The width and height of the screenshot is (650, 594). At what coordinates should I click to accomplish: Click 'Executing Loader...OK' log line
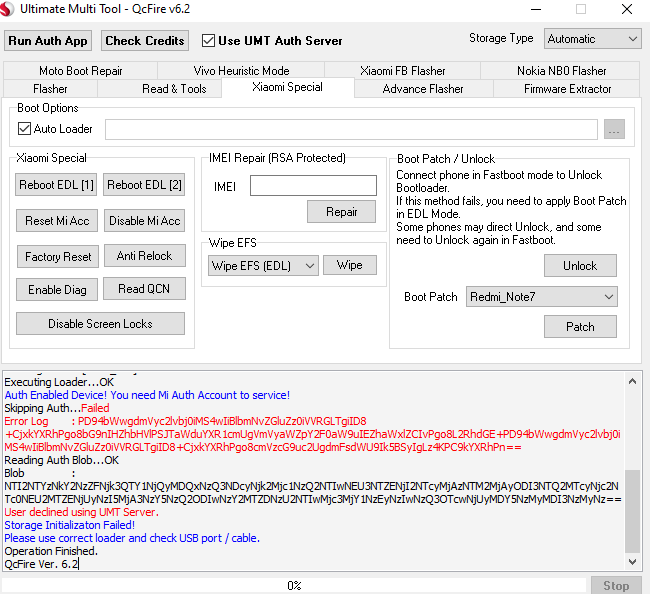(59, 382)
